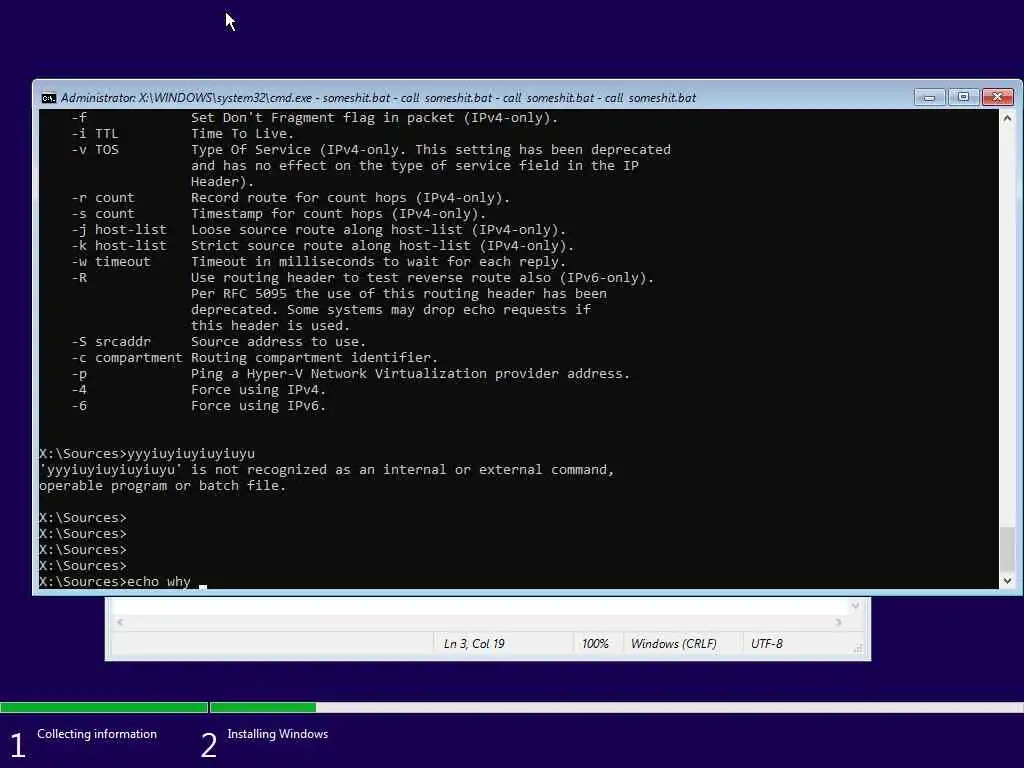The width and height of the screenshot is (1024, 768).
Task: Click the '-i TTL Time To Live.' line
Action: pyautogui.click(x=183, y=133)
